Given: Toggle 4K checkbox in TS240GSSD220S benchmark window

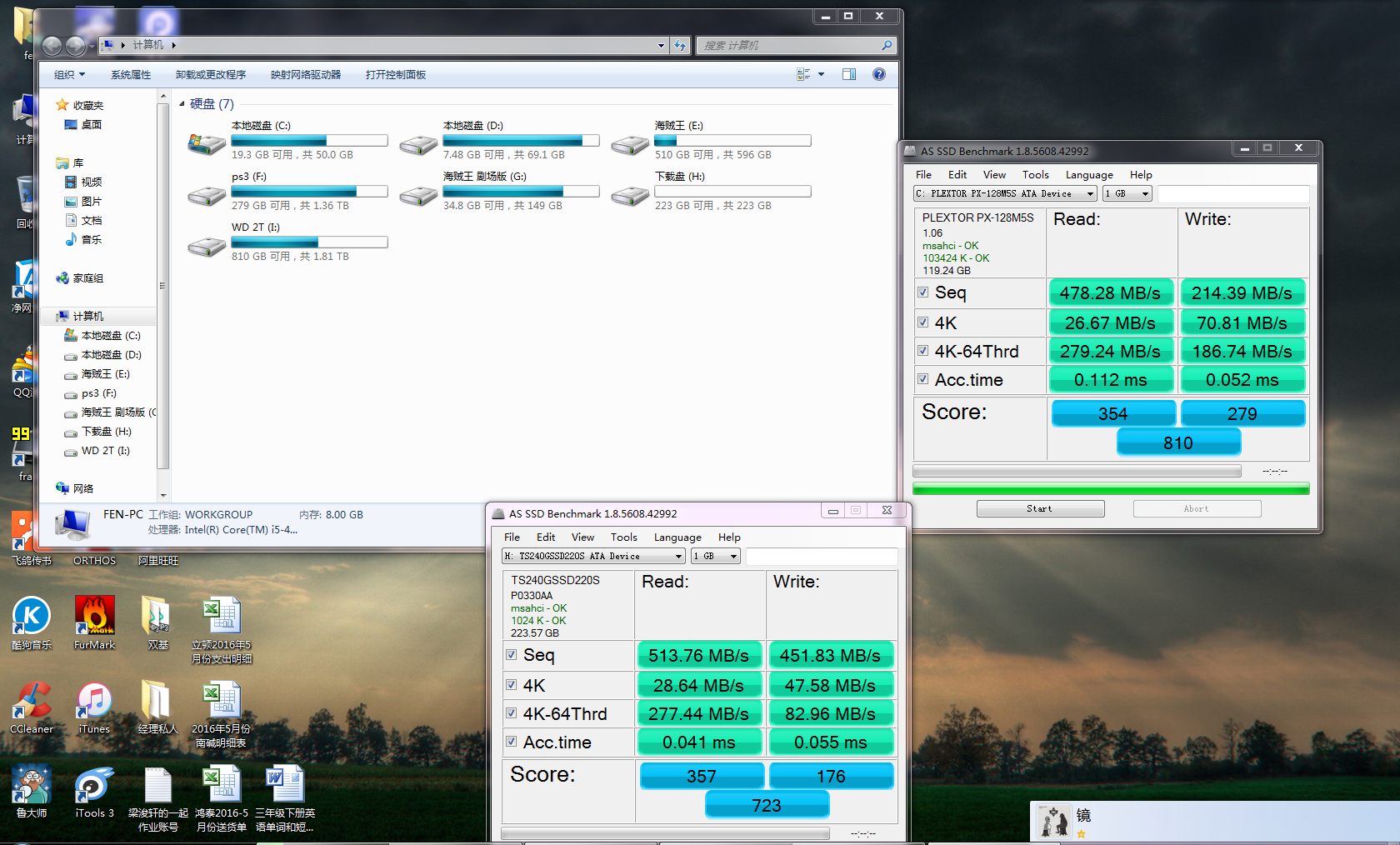Looking at the screenshot, I should 511,685.
